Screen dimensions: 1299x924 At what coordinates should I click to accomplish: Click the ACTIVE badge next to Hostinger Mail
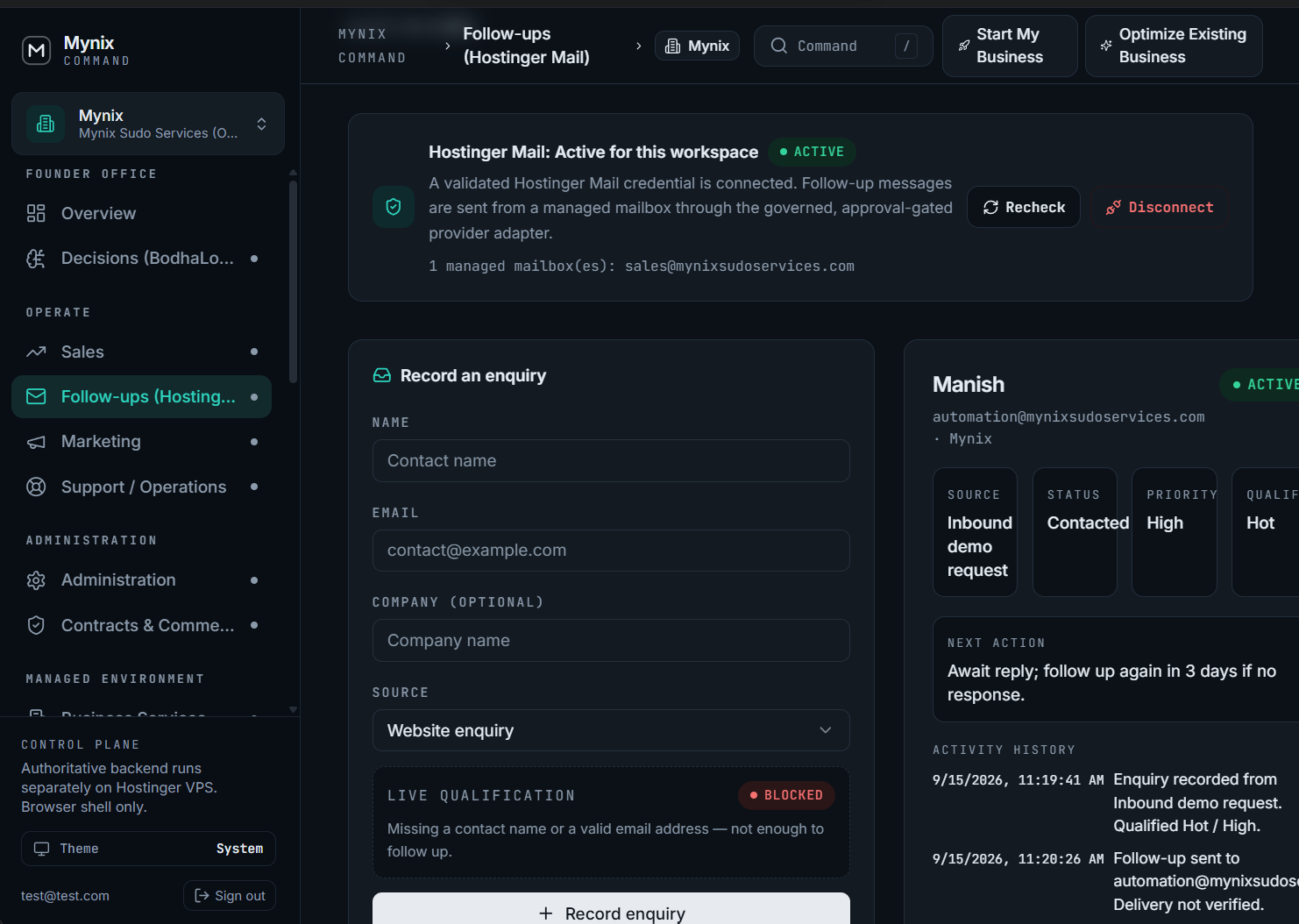point(812,152)
